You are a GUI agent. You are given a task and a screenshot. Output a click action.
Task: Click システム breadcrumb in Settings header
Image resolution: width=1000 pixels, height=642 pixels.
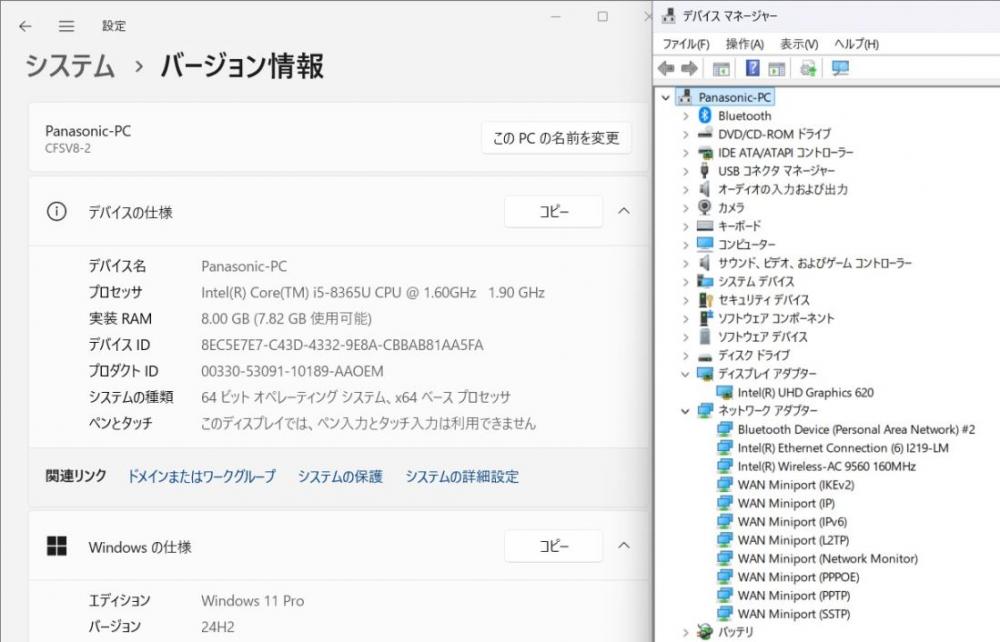click(70, 66)
